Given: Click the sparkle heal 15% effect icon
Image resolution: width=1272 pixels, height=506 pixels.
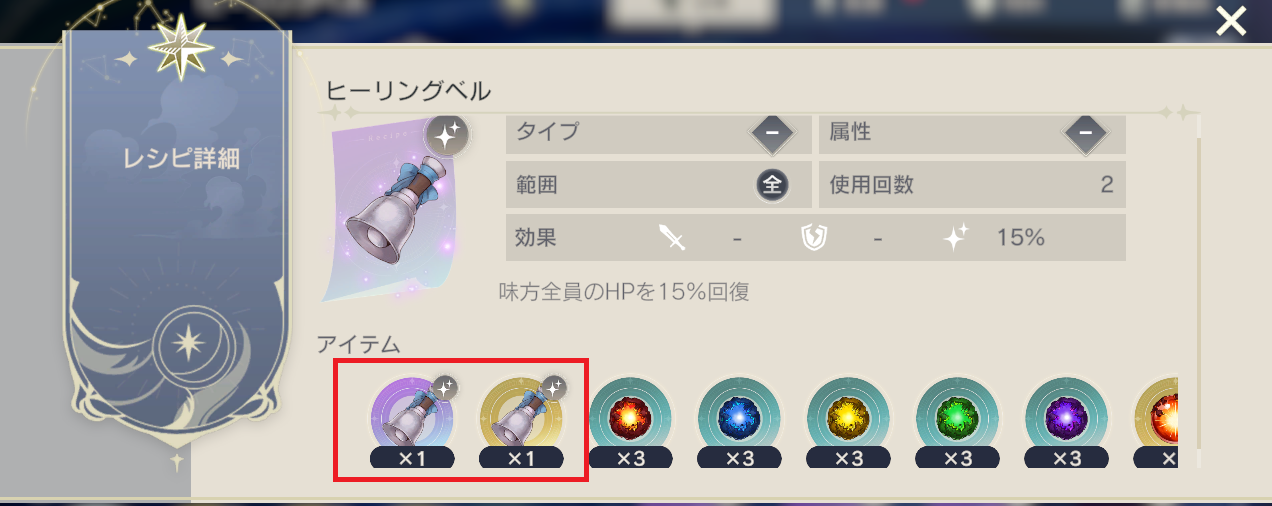Looking at the screenshot, I should (957, 237).
